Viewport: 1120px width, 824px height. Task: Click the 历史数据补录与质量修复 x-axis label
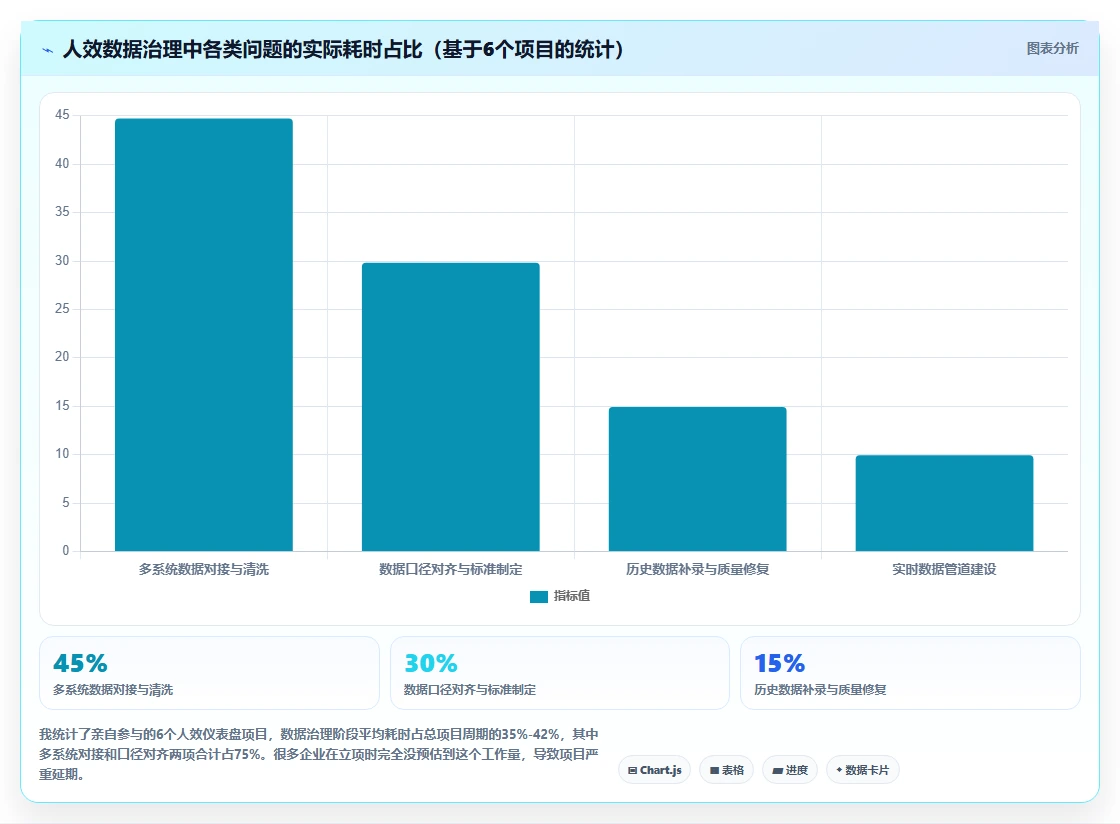click(698, 569)
